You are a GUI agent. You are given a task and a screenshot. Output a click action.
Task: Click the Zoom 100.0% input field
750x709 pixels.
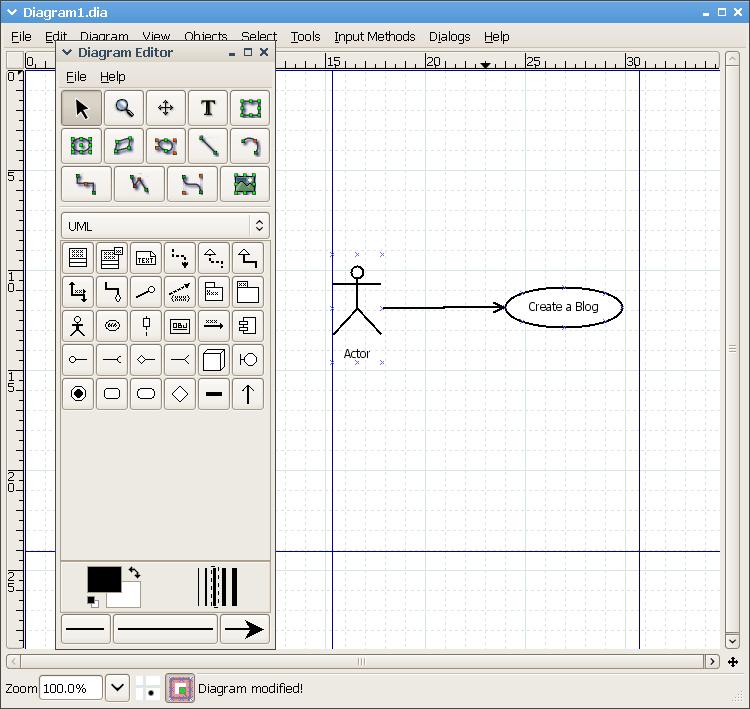click(x=71, y=688)
